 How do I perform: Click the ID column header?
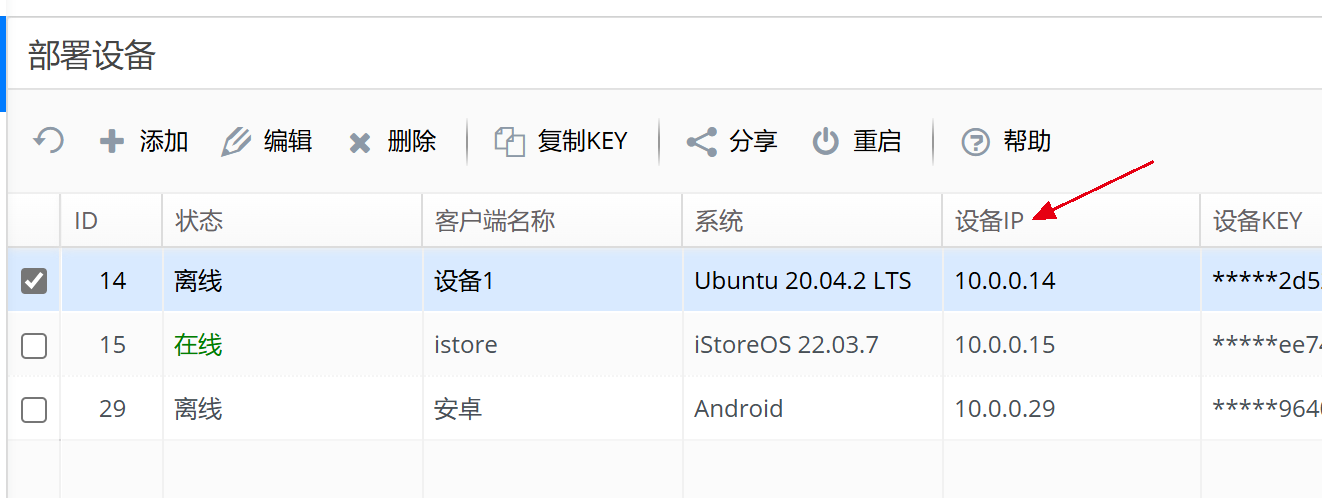[86, 221]
